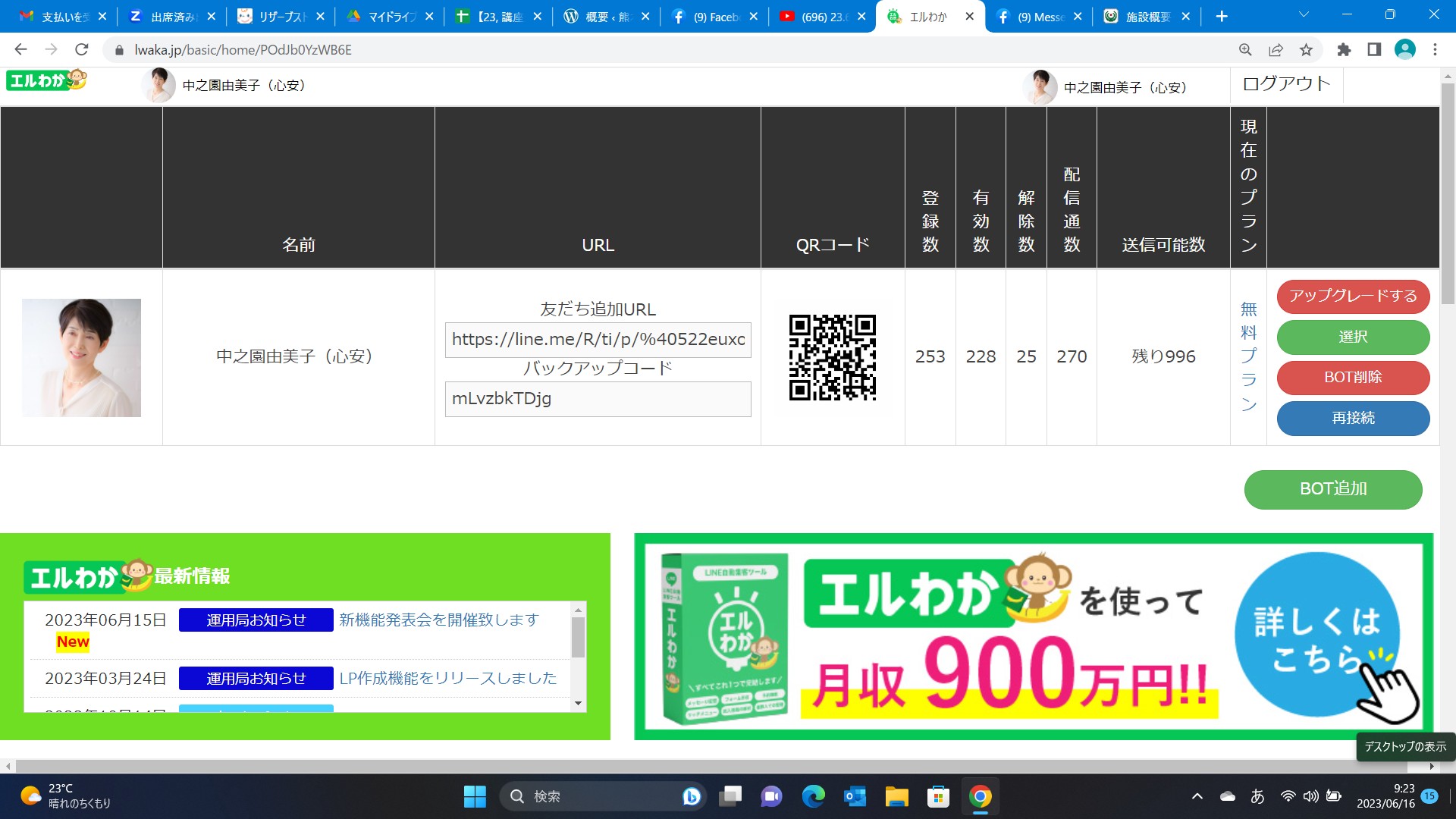The width and height of the screenshot is (1456, 819).
Task: Expand the tab search dropdown arrow
Action: coord(1304,14)
